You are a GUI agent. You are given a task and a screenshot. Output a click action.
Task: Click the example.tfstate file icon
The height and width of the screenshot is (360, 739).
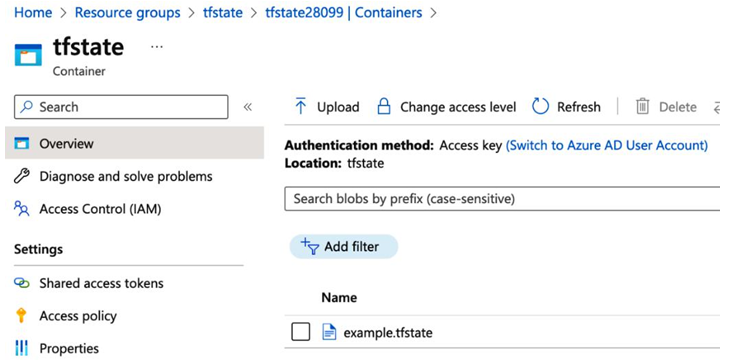point(329,333)
